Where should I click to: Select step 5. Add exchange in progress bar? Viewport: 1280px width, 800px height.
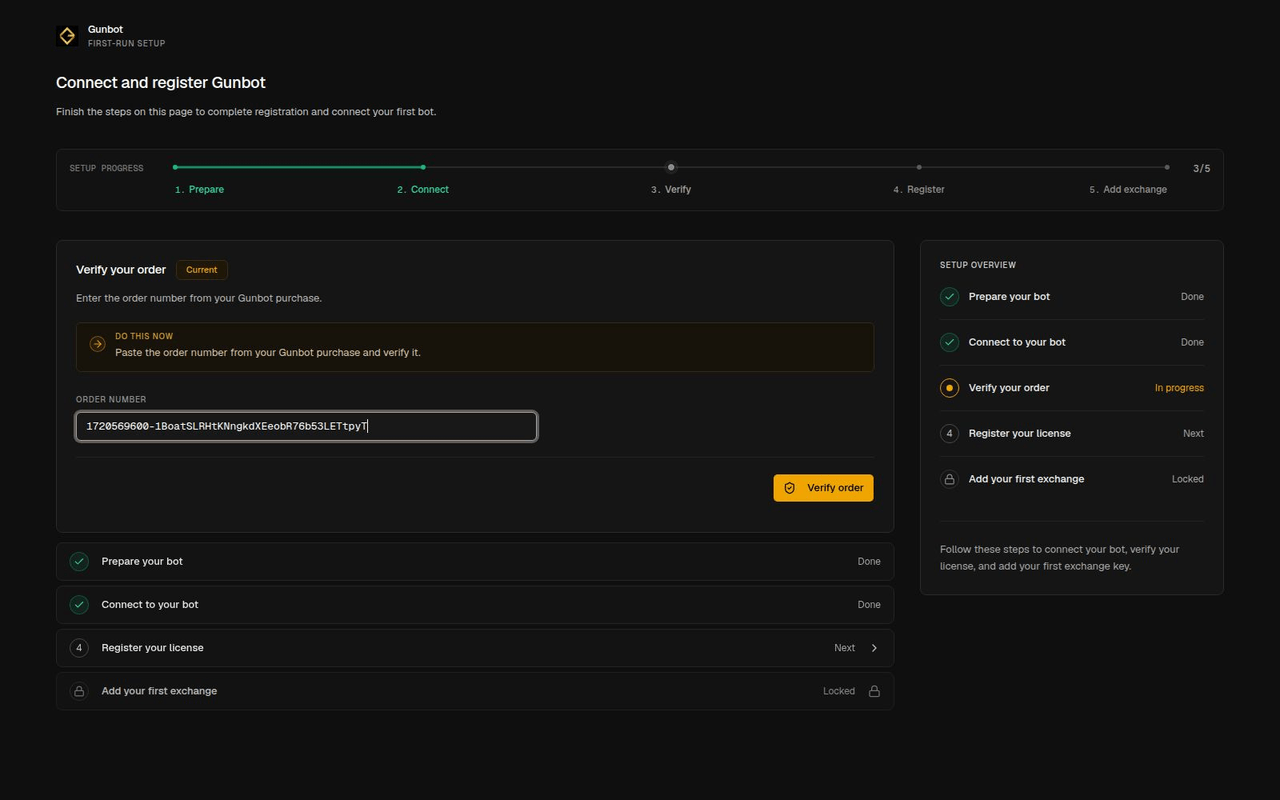(1128, 189)
